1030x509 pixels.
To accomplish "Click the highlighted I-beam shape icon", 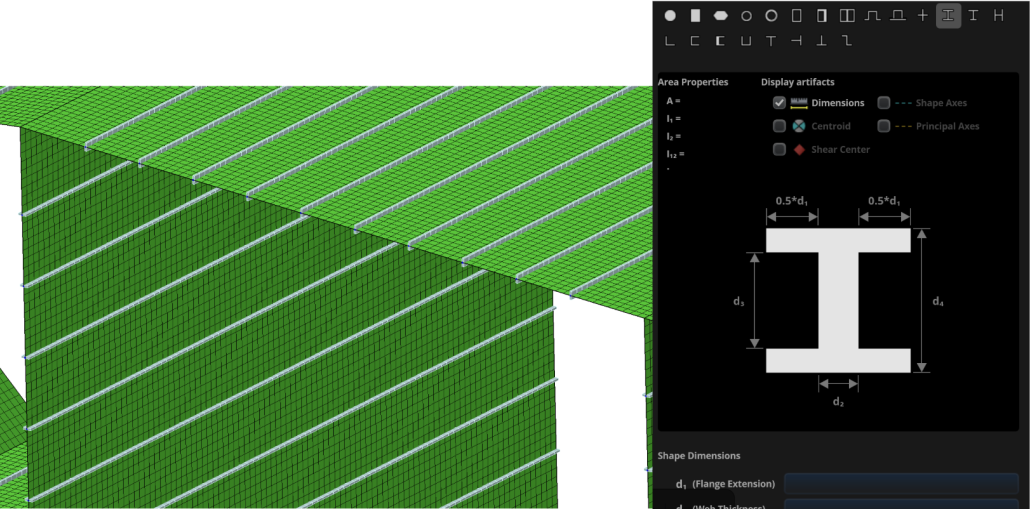I will point(948,16).
